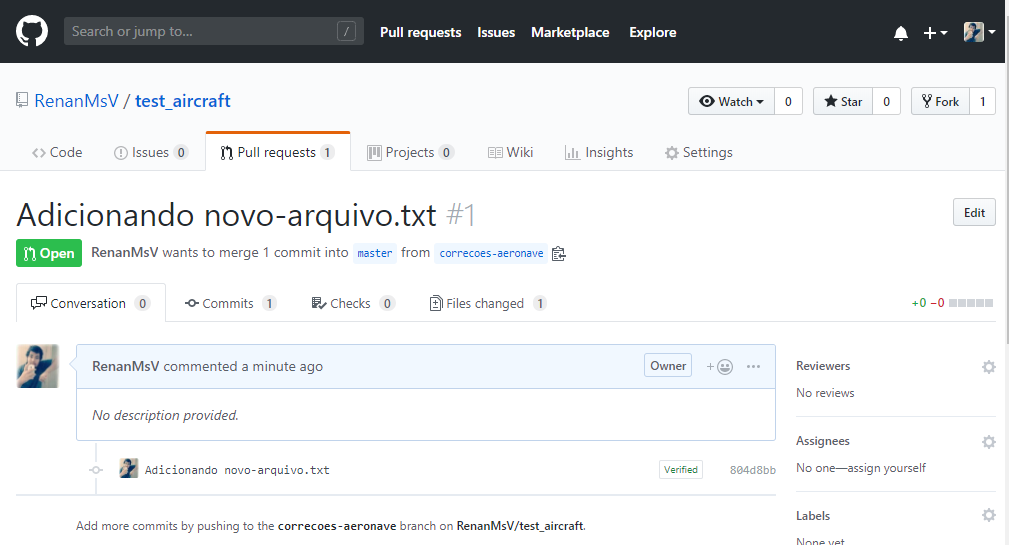The height and width of the screenshot is (545, 1009).
Task: Star the test_aircraft repository
Action: 842,101
